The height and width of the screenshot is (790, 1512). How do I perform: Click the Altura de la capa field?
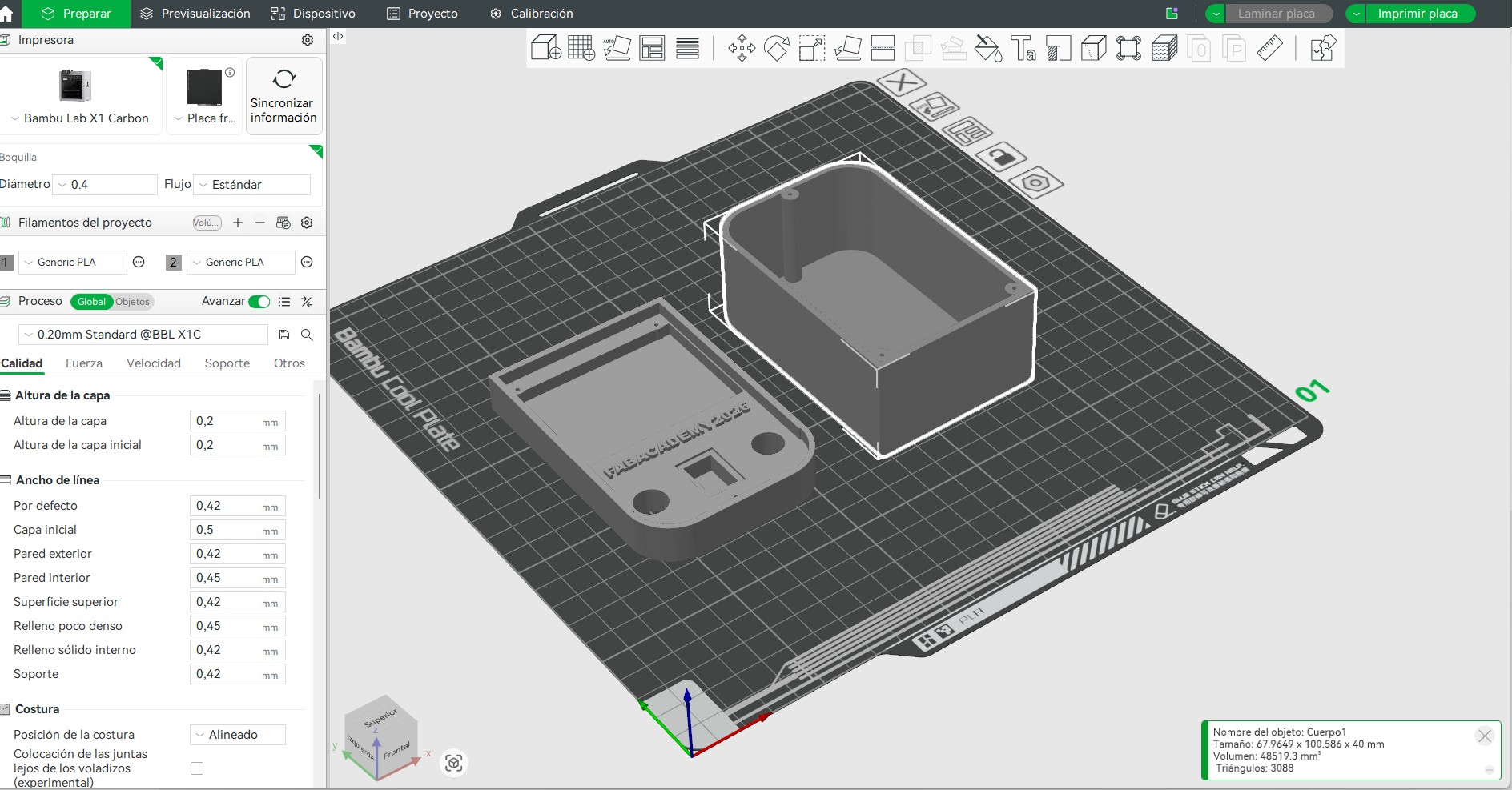tap(237, 421)
